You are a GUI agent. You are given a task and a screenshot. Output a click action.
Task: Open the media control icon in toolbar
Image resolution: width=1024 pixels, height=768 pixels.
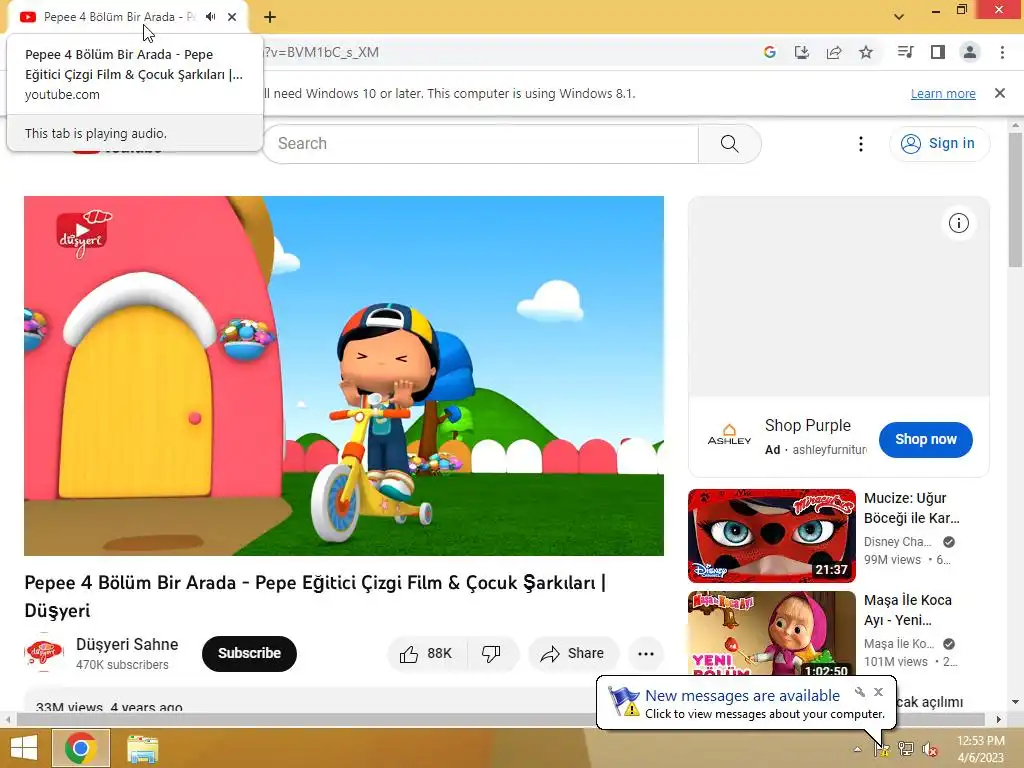905,52
